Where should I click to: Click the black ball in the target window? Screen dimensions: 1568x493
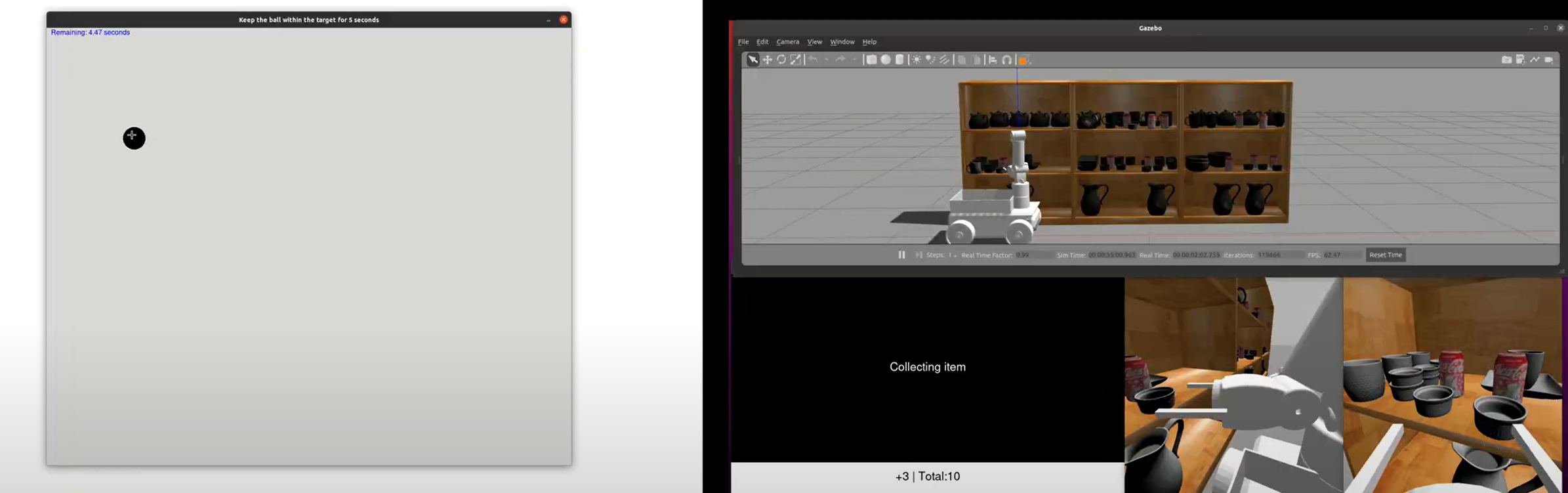134,138
